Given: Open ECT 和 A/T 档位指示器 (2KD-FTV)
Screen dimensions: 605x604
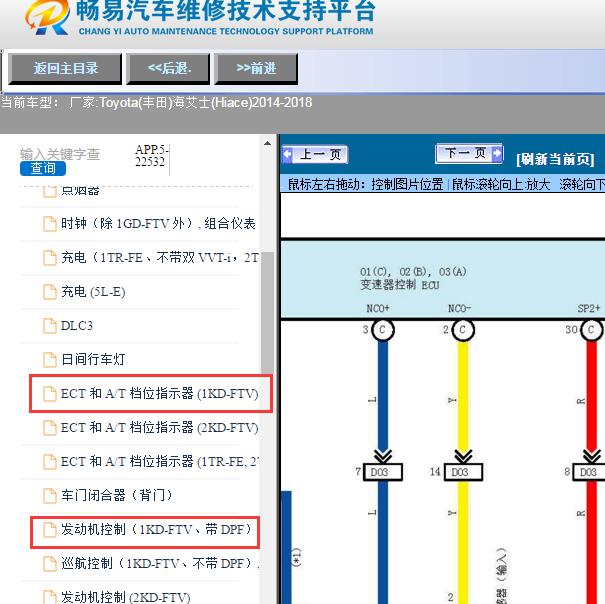Looking at the screenshot, I should point(159,427).
